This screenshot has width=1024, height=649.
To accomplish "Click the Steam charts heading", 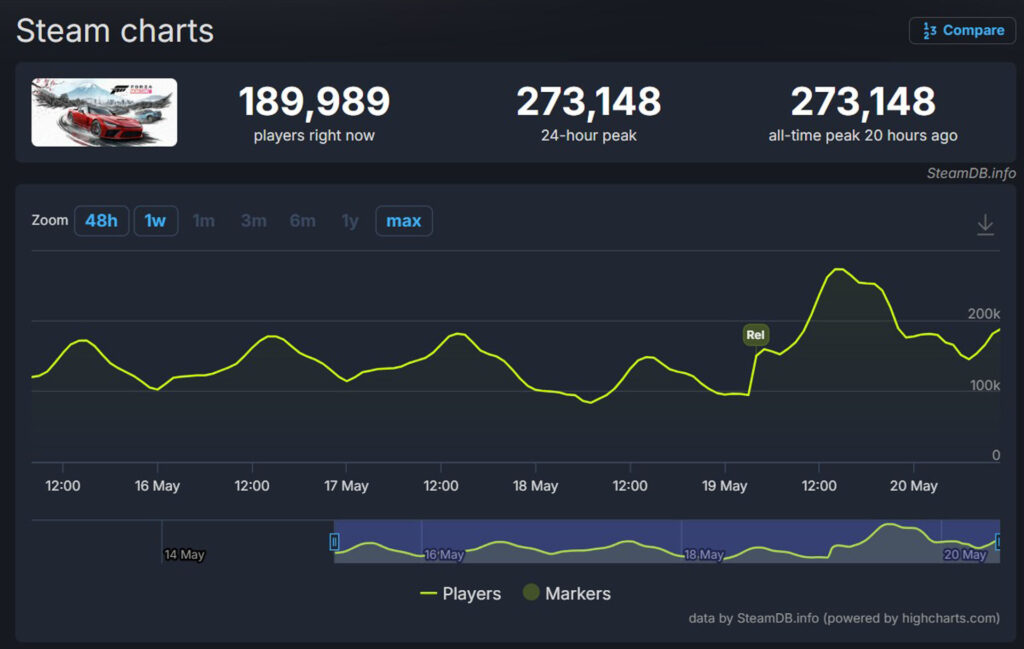I will [115, 31].
